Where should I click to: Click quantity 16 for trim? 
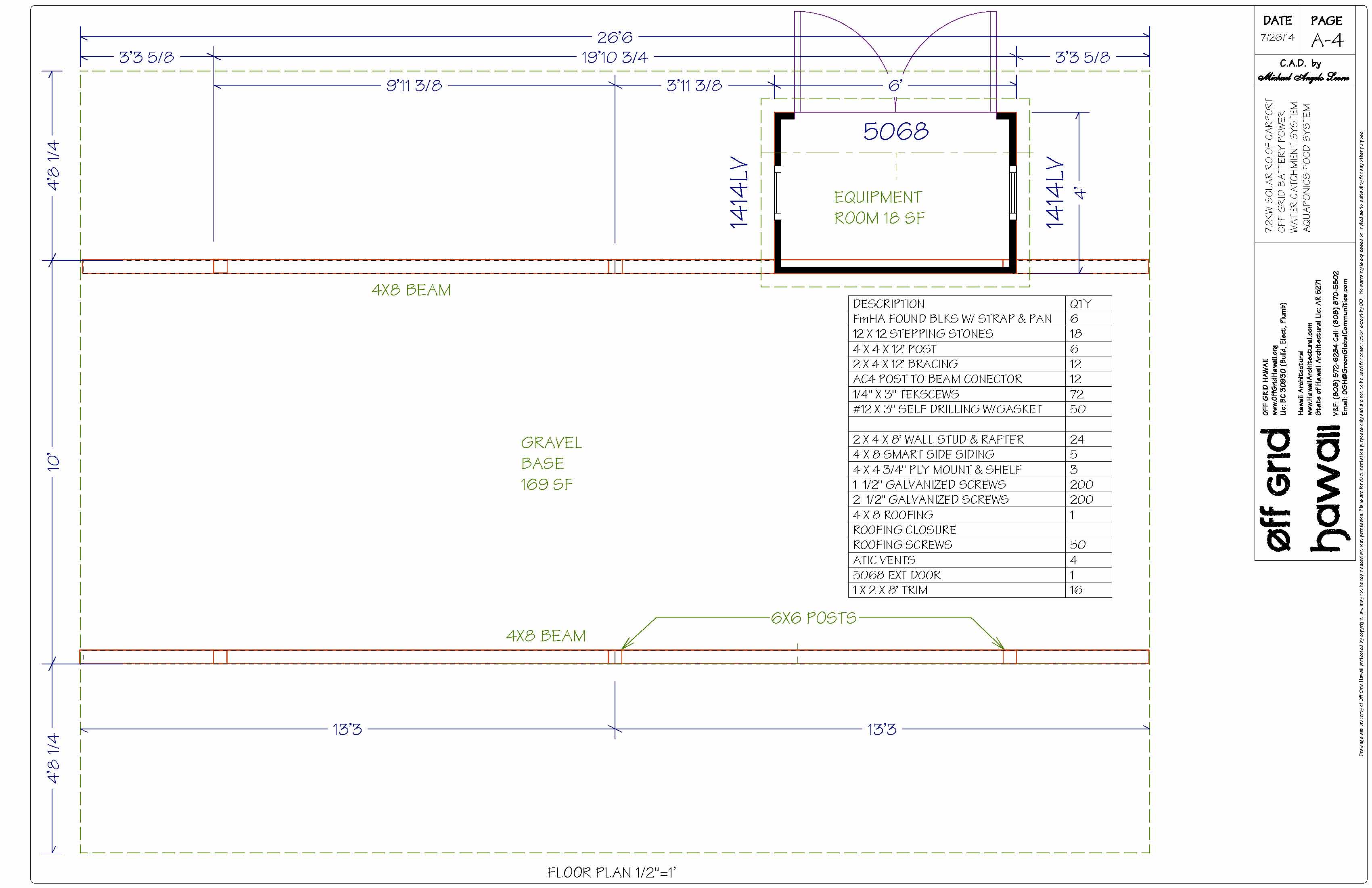point(1076,590)
